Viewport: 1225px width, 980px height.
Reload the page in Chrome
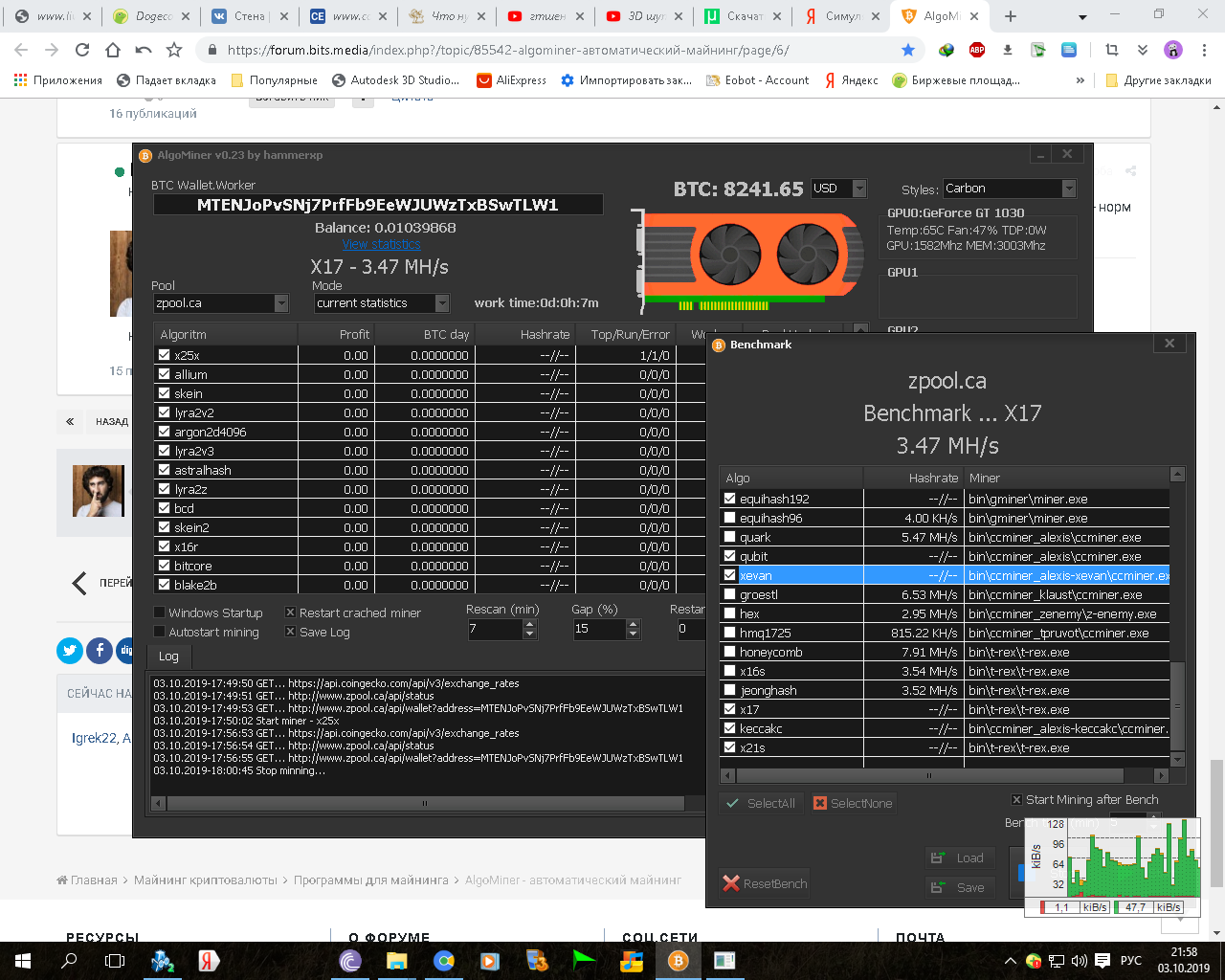point(82,50)
